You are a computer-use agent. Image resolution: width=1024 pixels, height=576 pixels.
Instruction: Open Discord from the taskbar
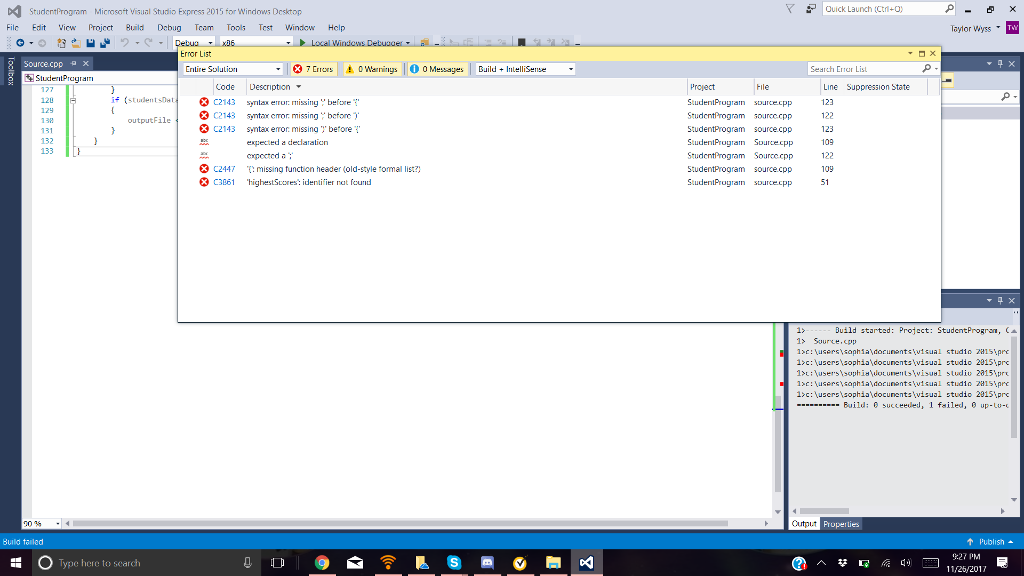click(x=487, y=562)
